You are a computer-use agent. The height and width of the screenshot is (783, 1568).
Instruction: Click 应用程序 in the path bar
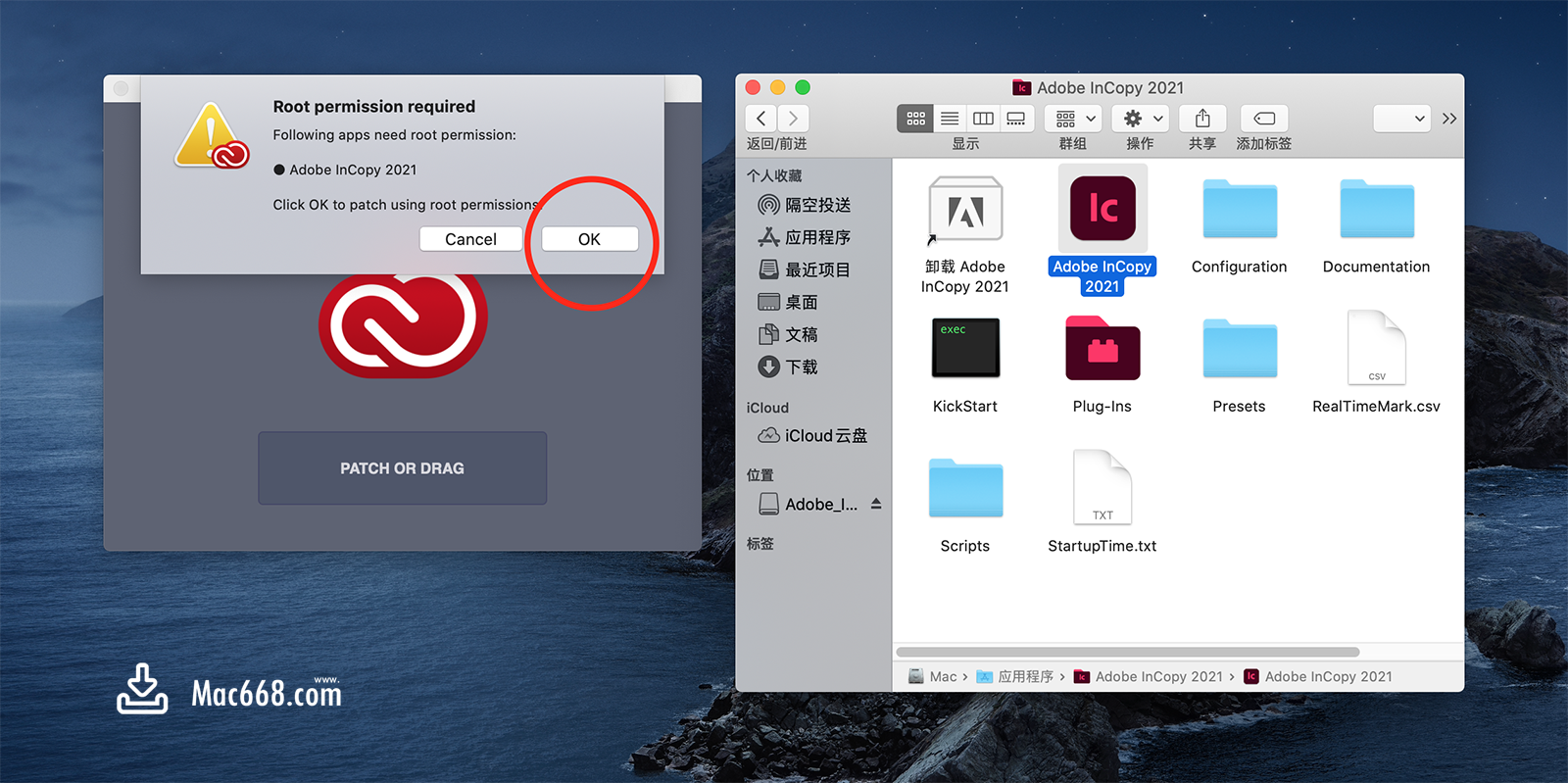click(x=1015, y=676)
